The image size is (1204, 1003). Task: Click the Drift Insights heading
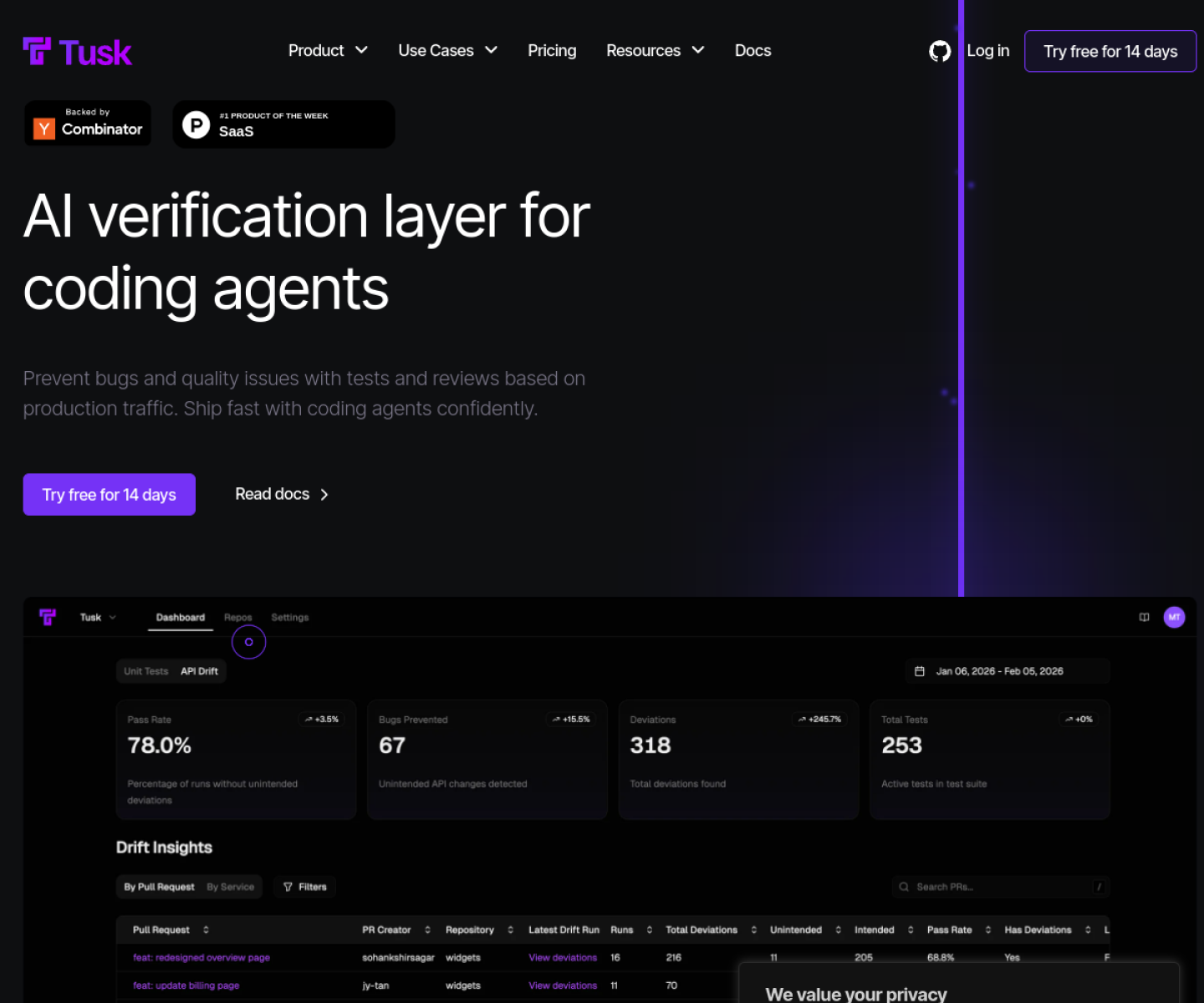164,848
